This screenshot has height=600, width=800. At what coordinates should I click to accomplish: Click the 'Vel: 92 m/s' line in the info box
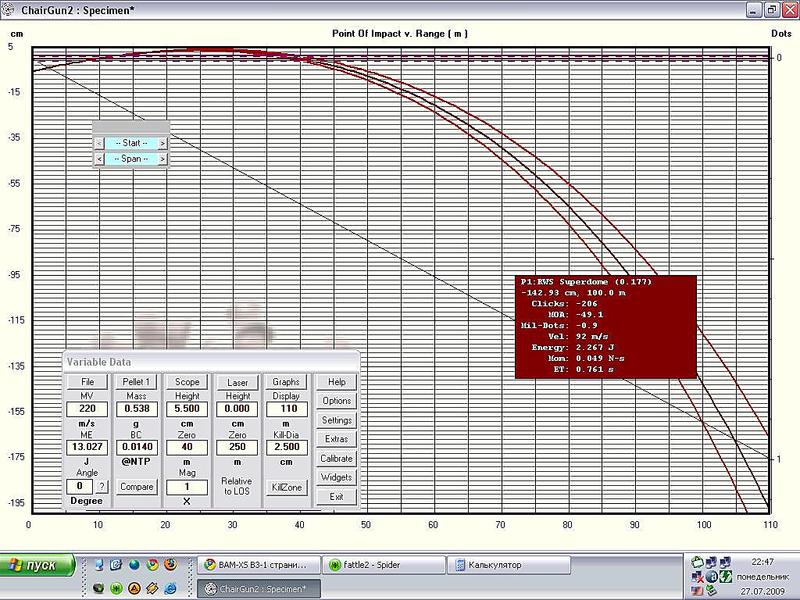578,336
